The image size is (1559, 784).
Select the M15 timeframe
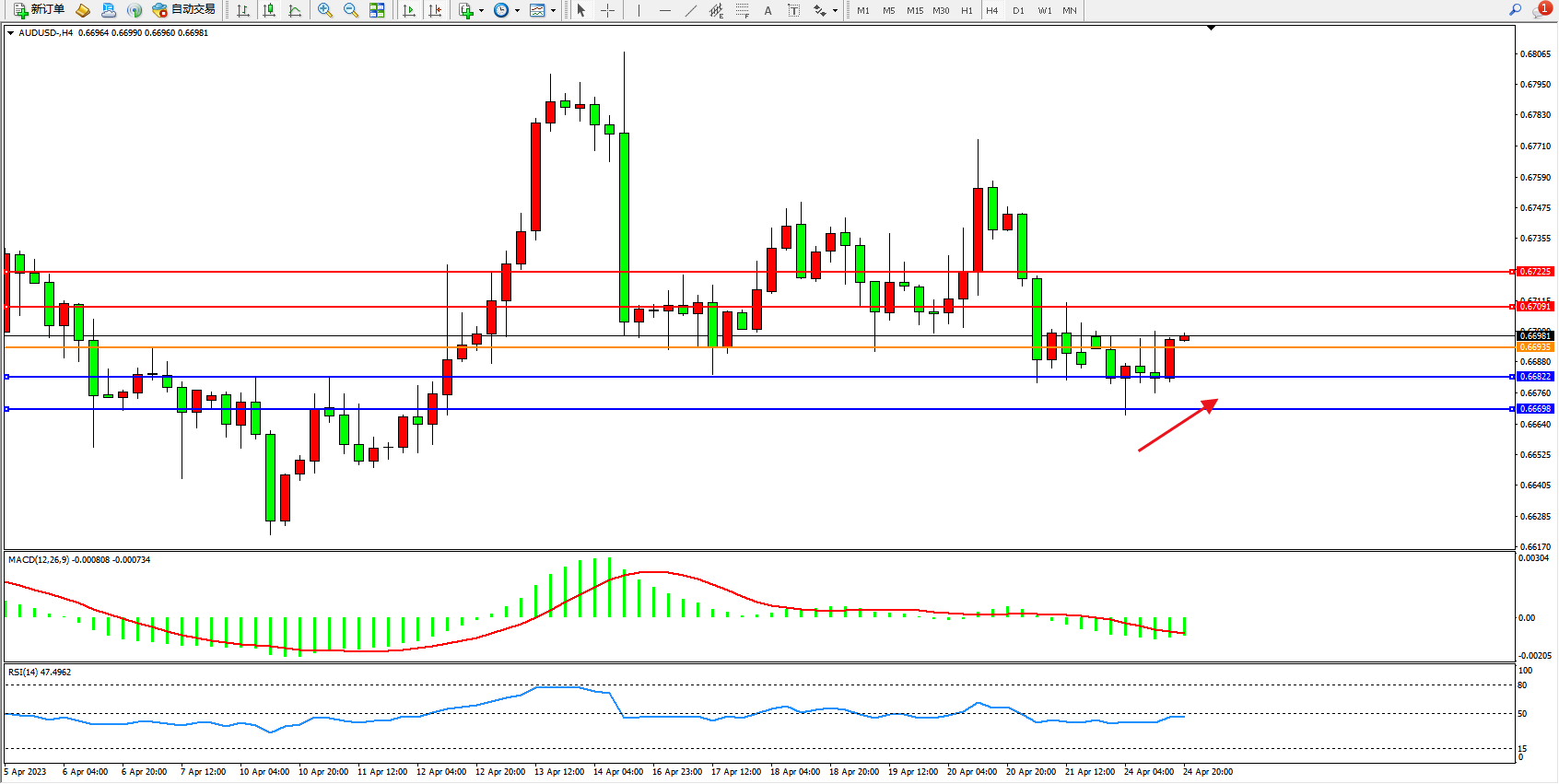(914, 11)
